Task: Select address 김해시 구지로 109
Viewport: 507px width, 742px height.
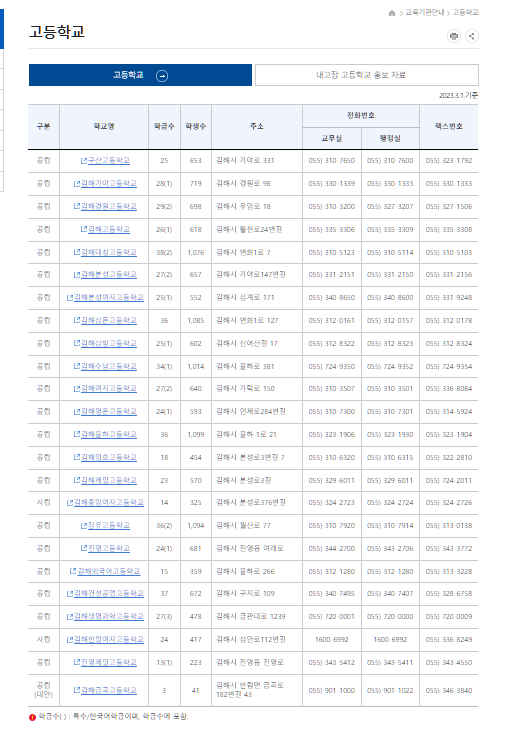Action: (245, 593)
